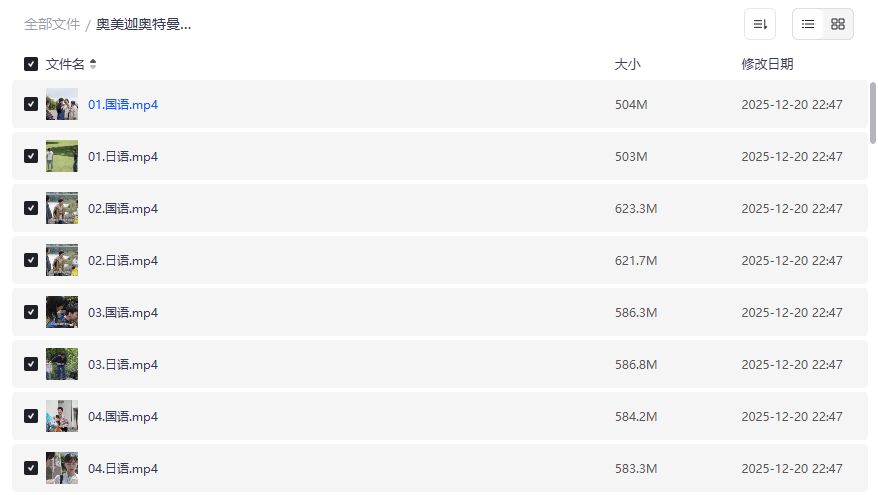Open the 03.国语.mp4 thumbnail preview
The image size is (878, 495).
click(62, 312)
